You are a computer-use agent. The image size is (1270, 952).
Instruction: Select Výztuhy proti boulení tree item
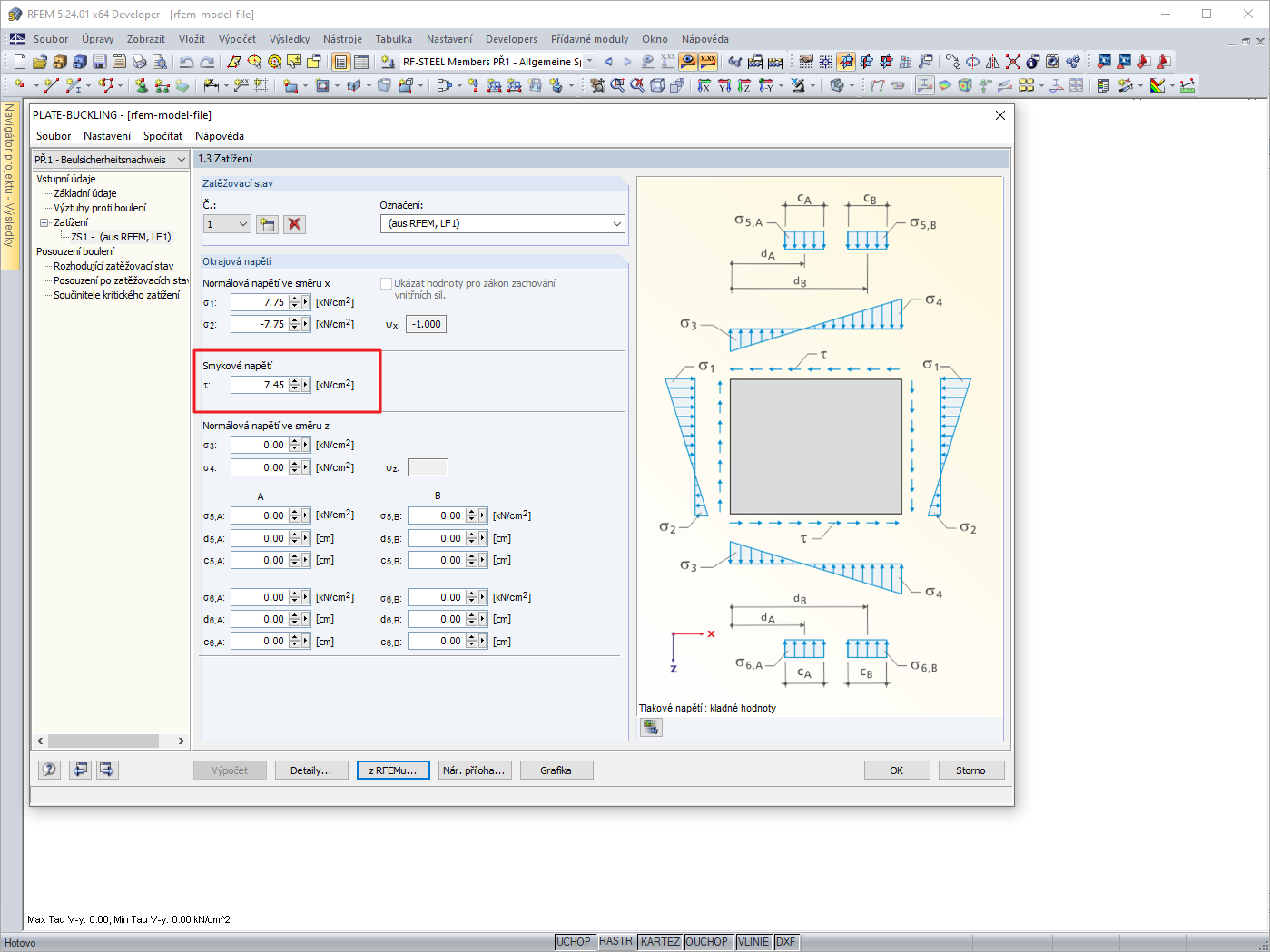pos(100,208)
